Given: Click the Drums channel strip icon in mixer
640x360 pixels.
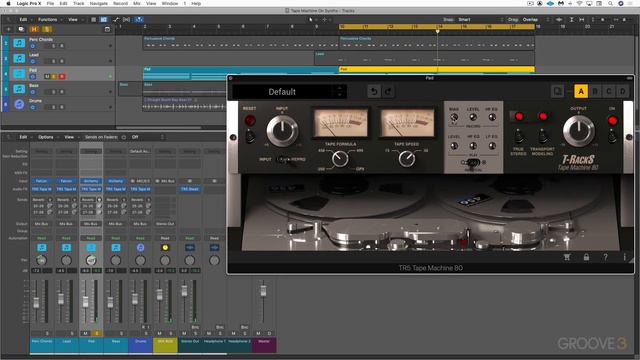Looking at the screenshot, I should (x=140, y=247).
